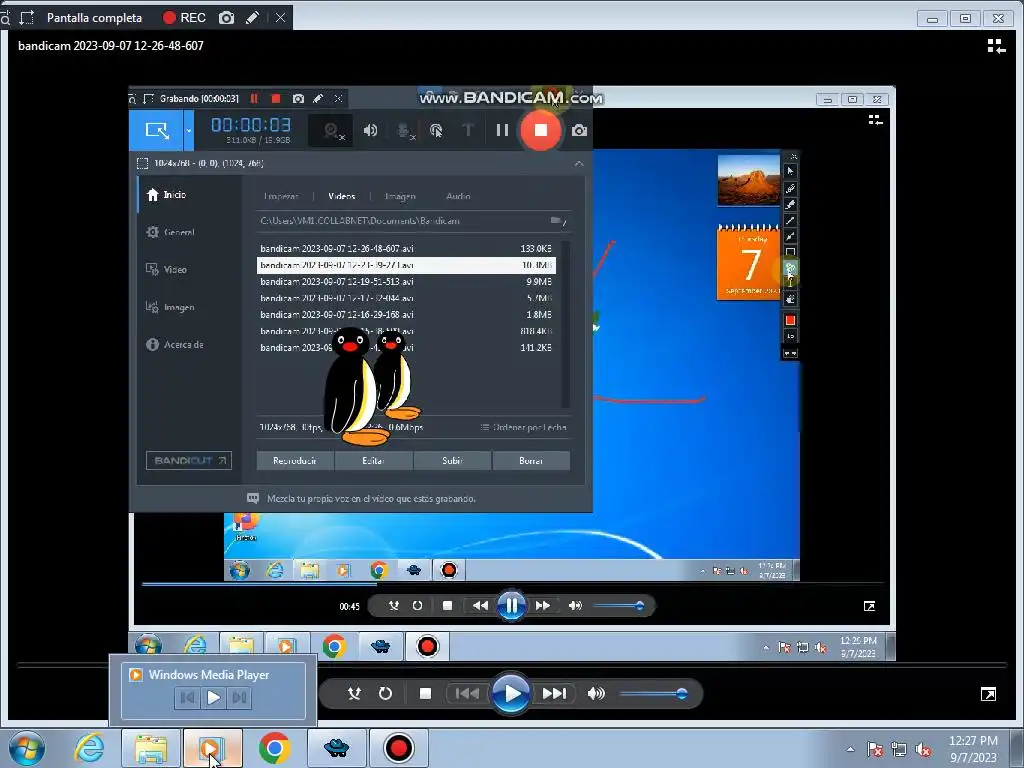
Task: Turn on shuffle in the bottom player controls
Action: (x=354, y=694)
